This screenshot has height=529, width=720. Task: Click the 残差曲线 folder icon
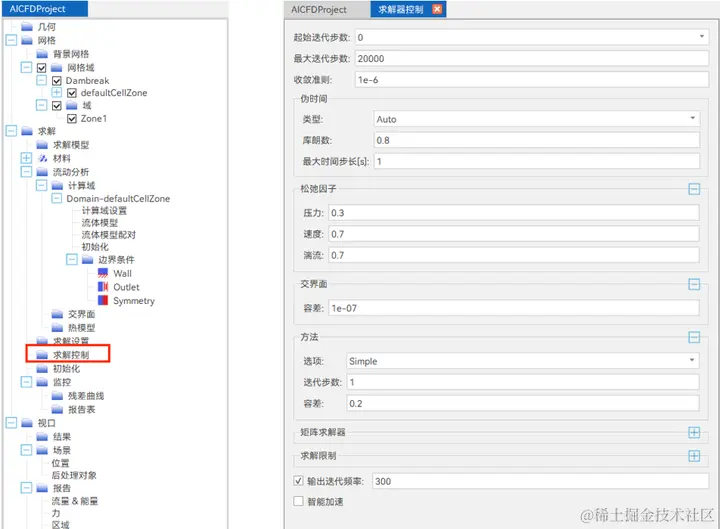(x=57, y=396)
